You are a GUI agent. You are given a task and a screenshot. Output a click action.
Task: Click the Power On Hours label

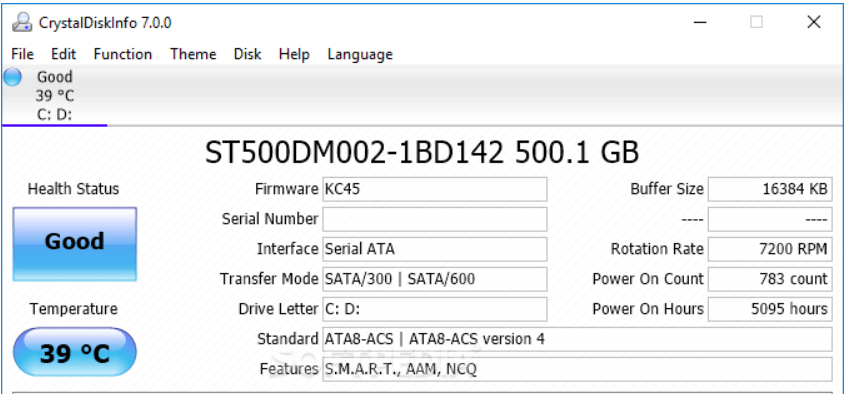click(x=648, y=309)
